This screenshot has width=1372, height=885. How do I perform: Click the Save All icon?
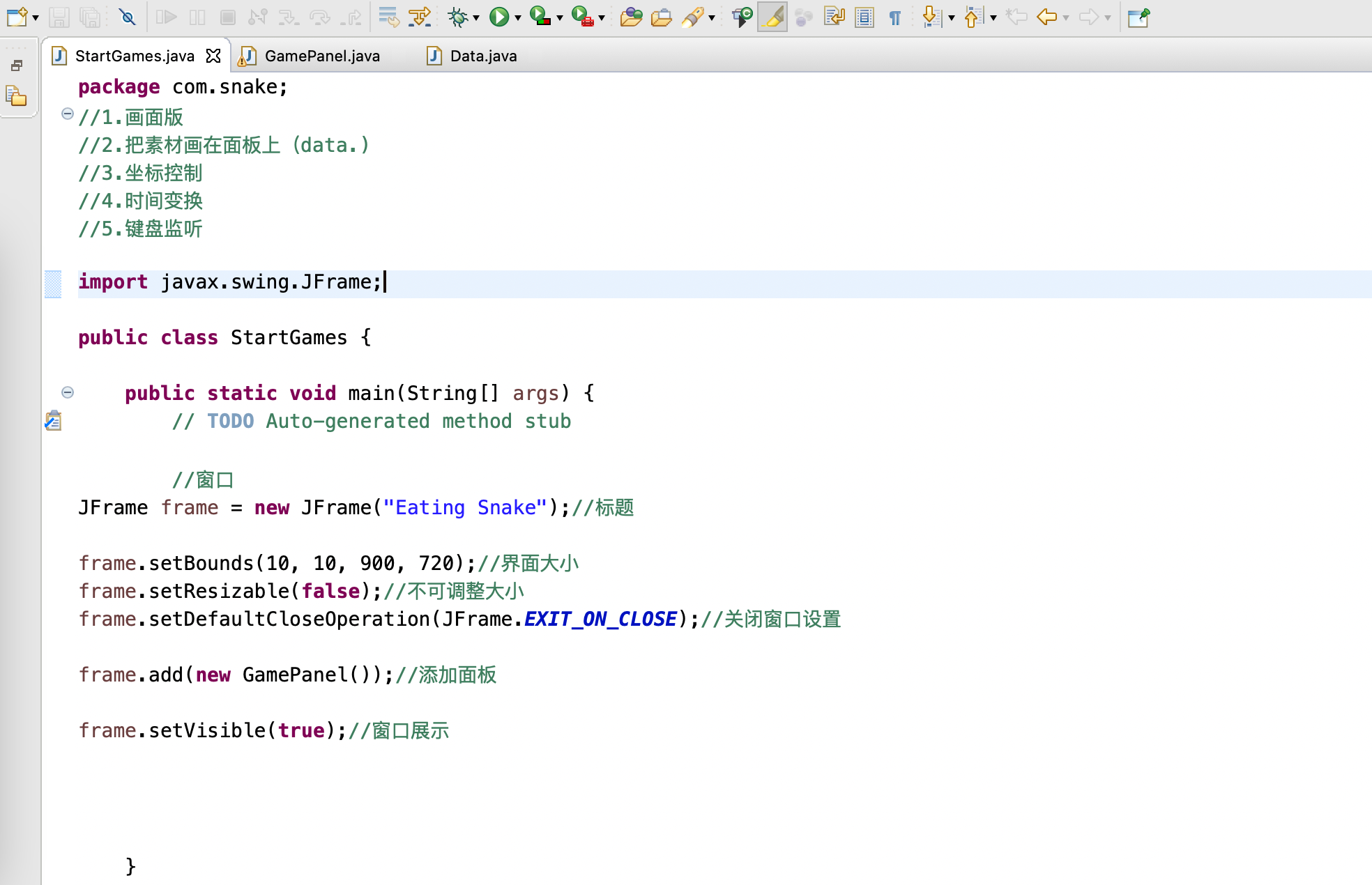[x=90, y=17]
